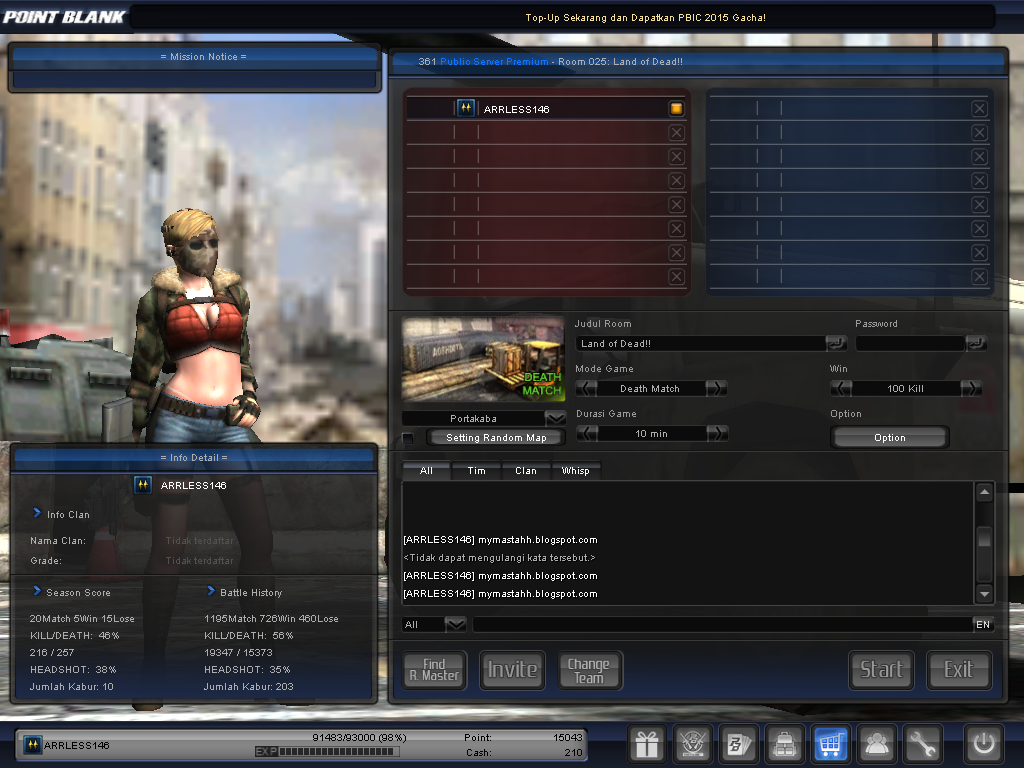Click the confirm arrow beside Judul Room field

[838, 343]
